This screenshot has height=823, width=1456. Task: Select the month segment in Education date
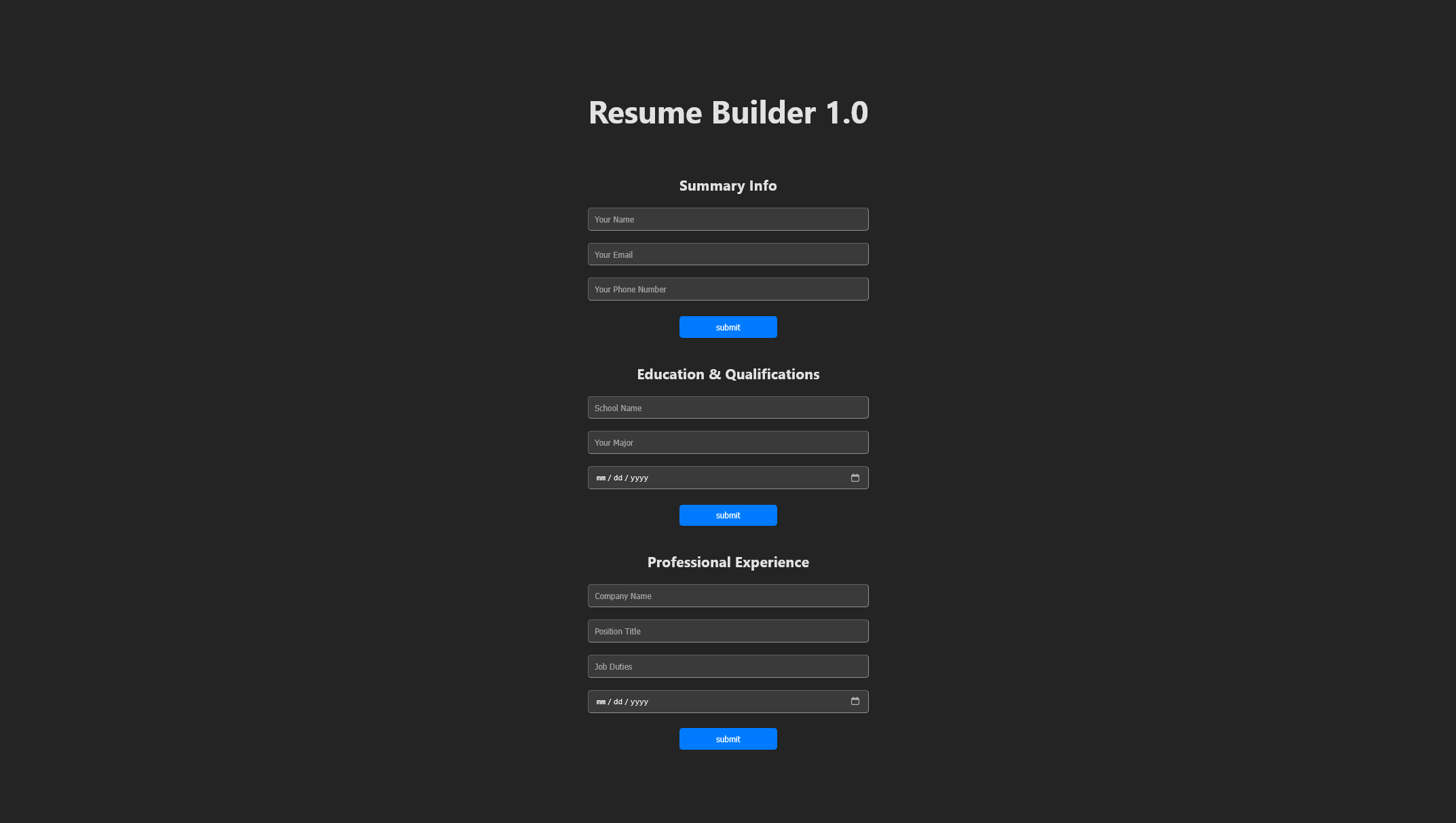601,478
